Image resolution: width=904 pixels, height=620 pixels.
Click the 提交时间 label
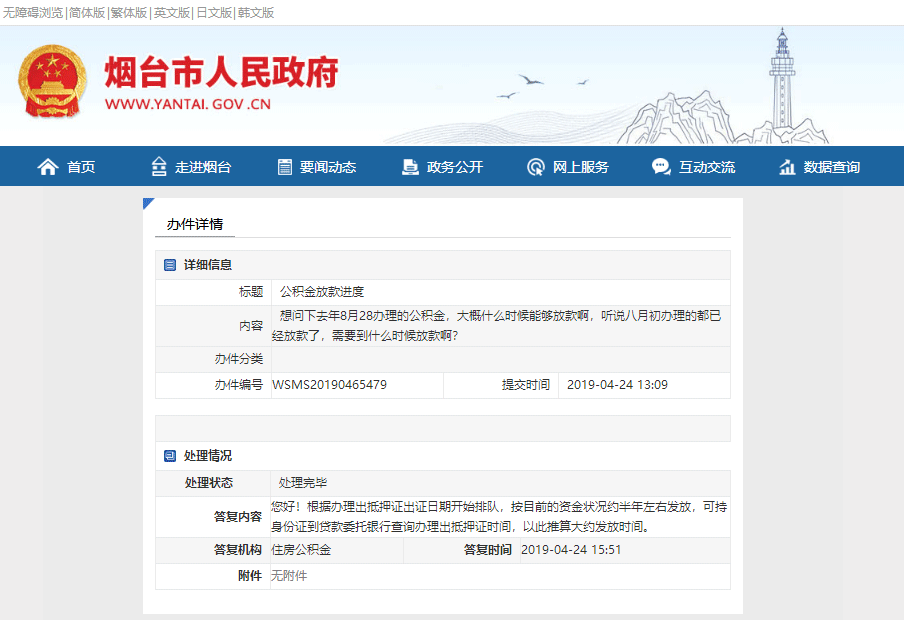pos(526,385)
